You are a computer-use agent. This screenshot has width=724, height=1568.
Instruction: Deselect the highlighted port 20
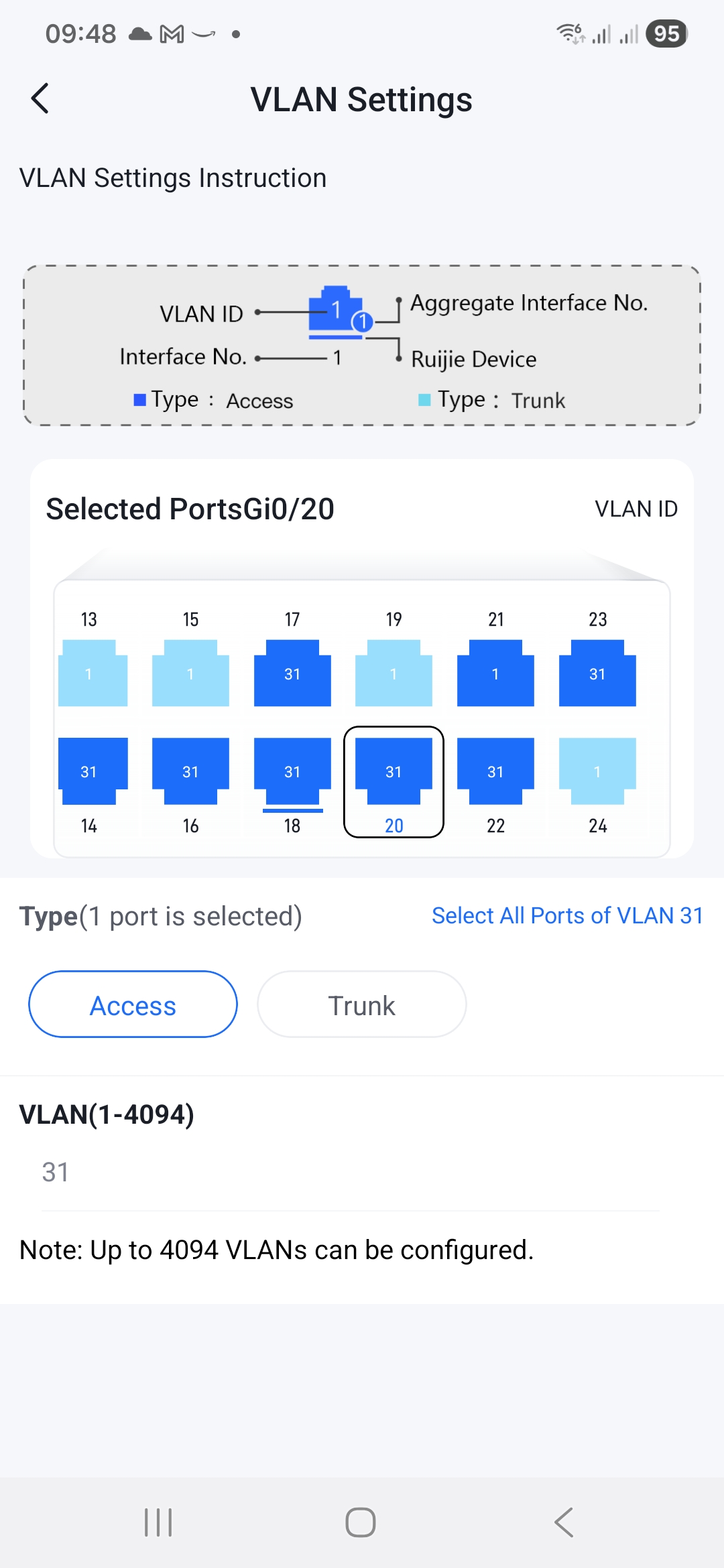point(394,771)
